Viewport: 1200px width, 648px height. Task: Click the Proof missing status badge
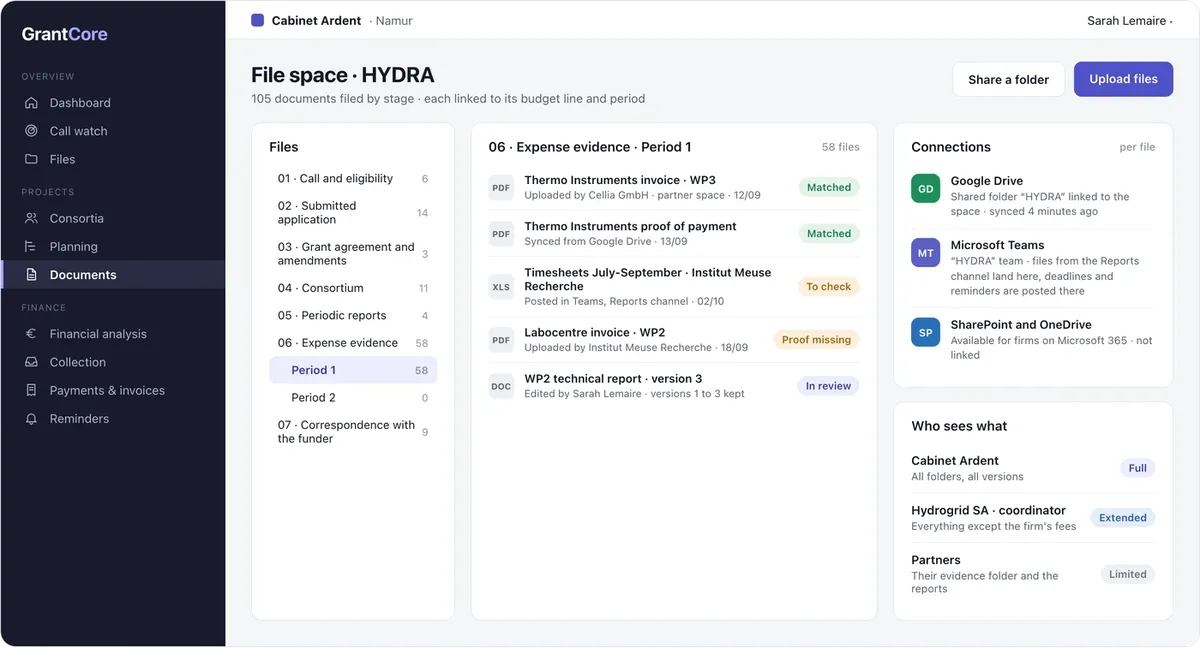pyautogui.click(x=816, y=340)
